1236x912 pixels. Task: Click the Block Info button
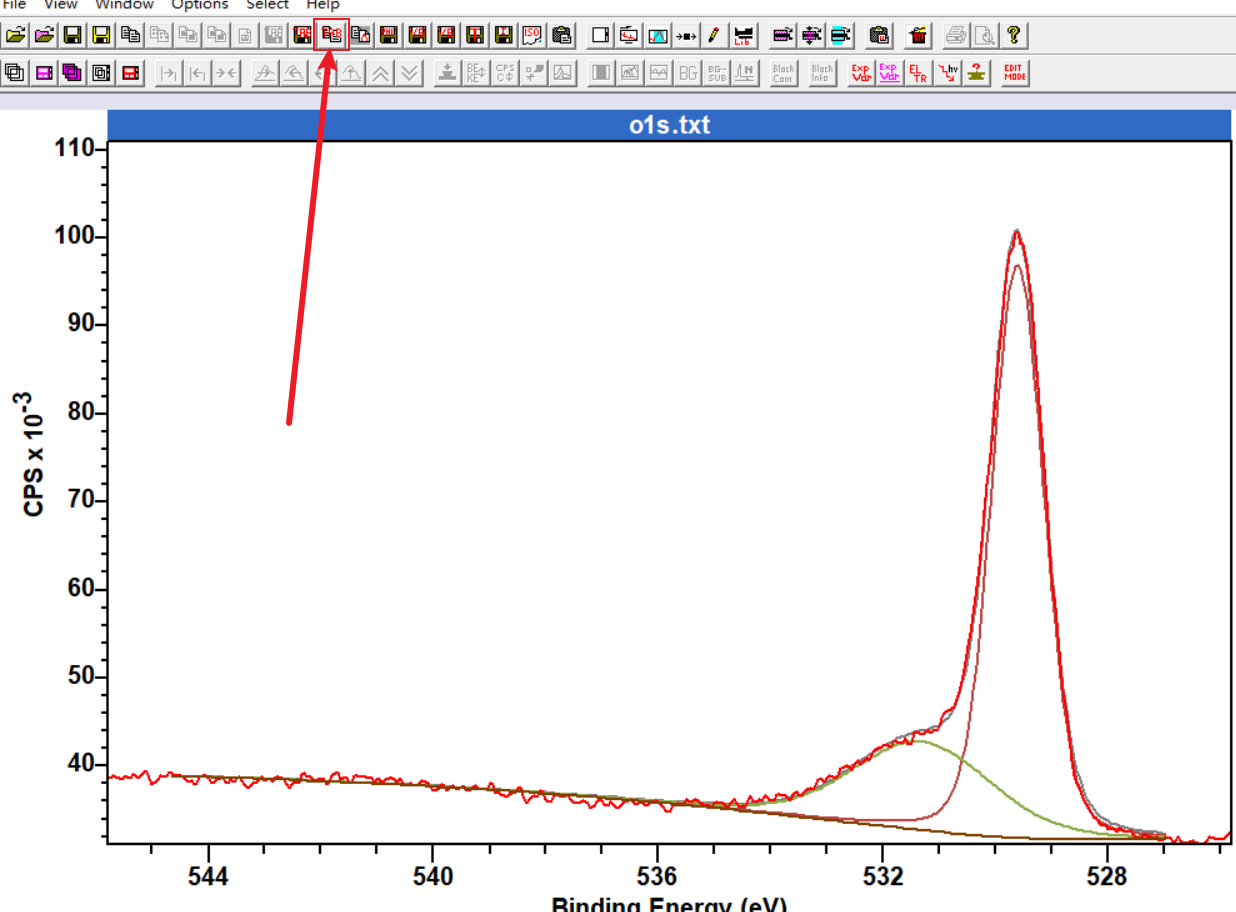coord(822,73)
